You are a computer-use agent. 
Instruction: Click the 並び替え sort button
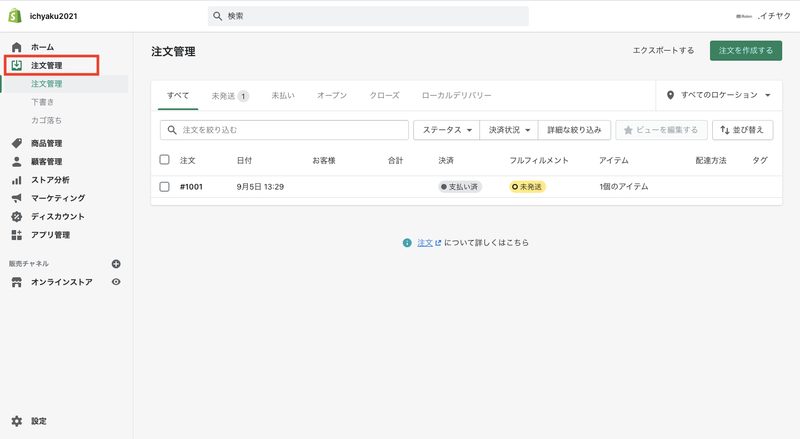pyautogui.click(x=743, y=130)
